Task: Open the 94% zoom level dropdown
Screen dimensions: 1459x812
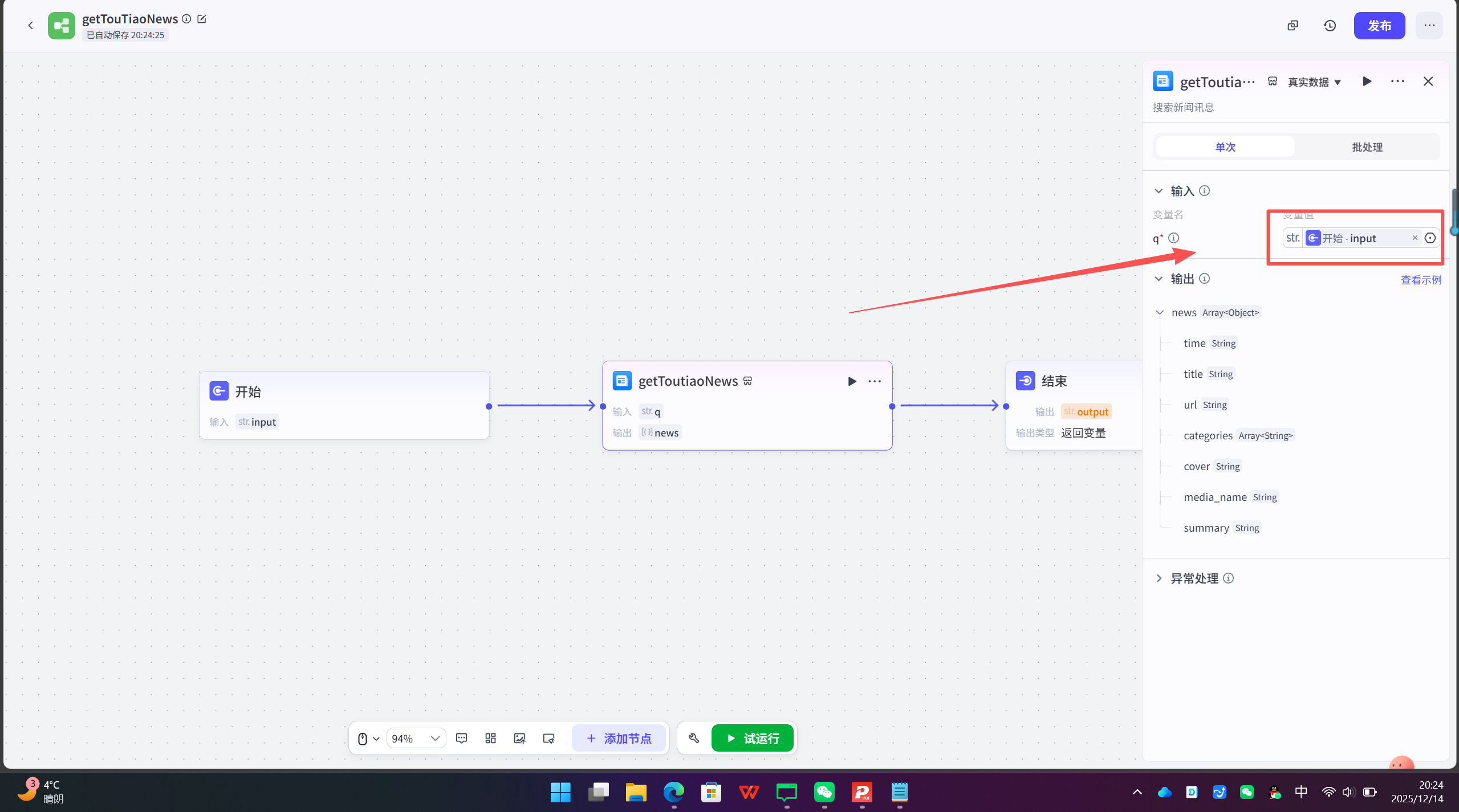Action: coord(416,738)
